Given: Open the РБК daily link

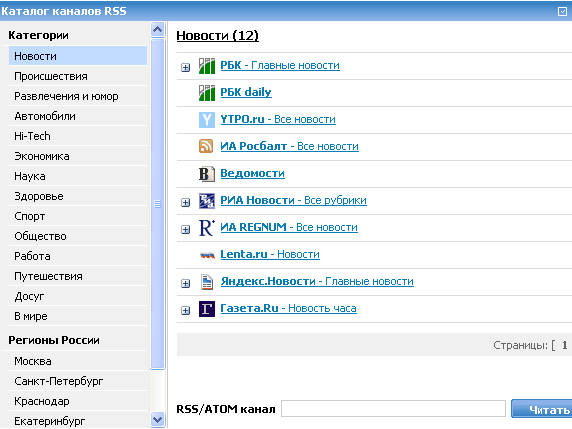Looking at the screenshot, I should point(246,92).
